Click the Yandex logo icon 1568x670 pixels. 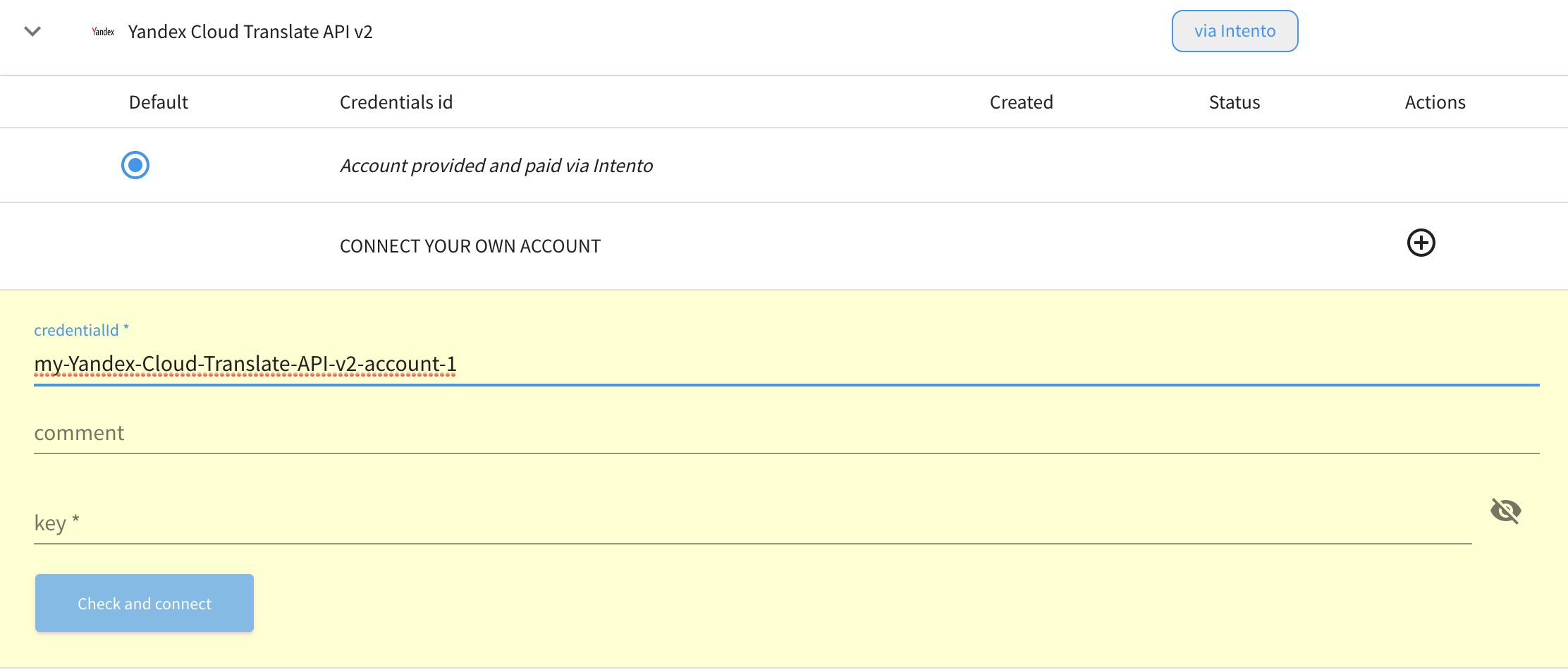coord(103,32)
